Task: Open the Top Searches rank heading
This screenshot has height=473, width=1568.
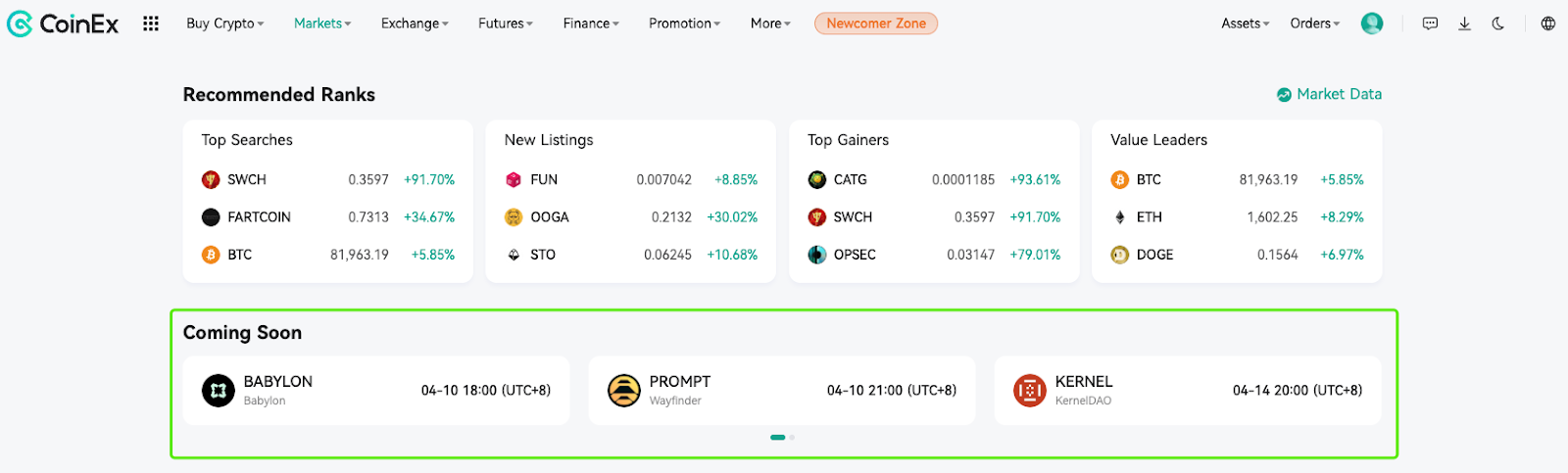Action: (247, 140)
